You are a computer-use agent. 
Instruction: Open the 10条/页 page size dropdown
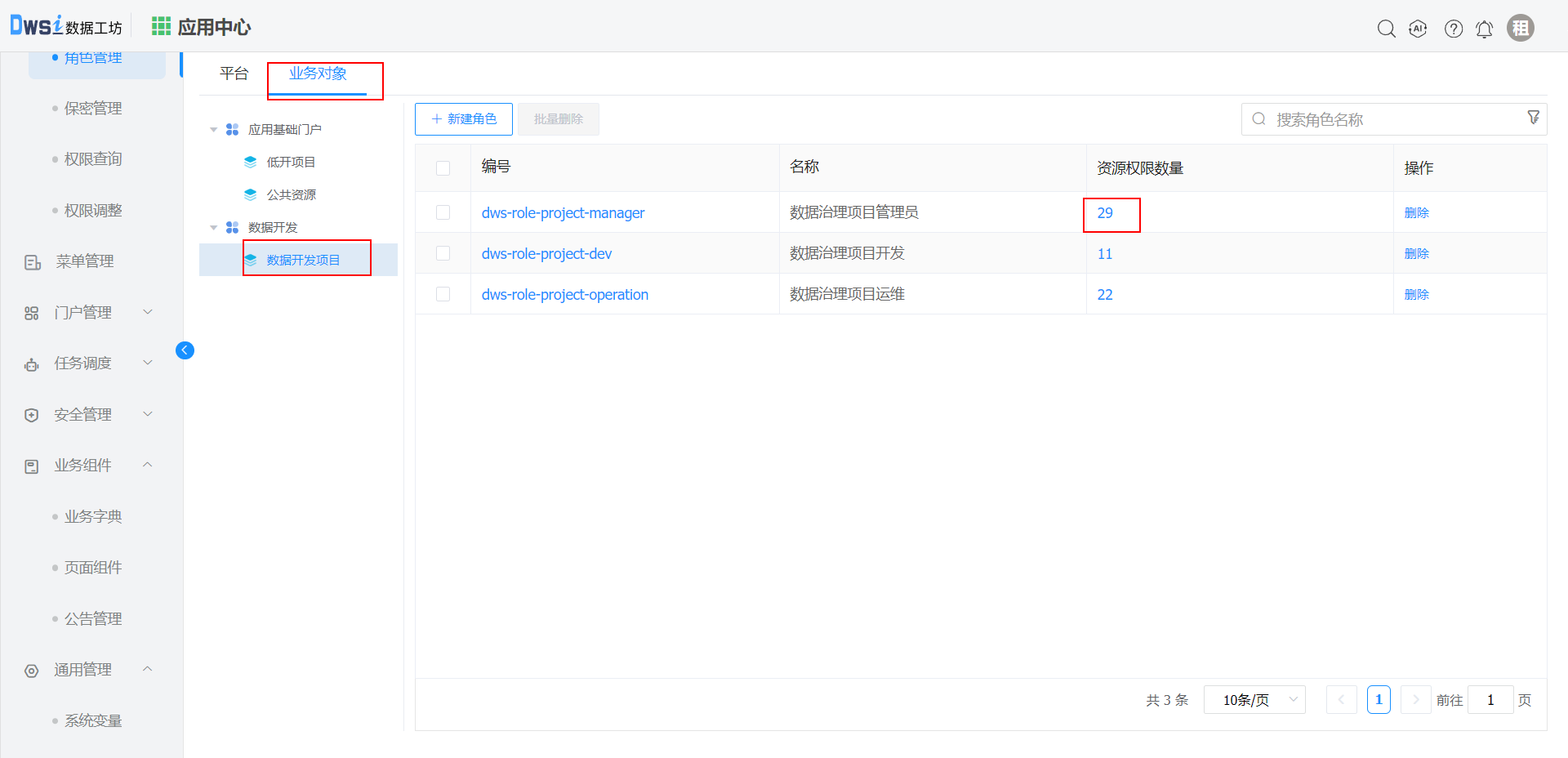(x=1254, y=700)
